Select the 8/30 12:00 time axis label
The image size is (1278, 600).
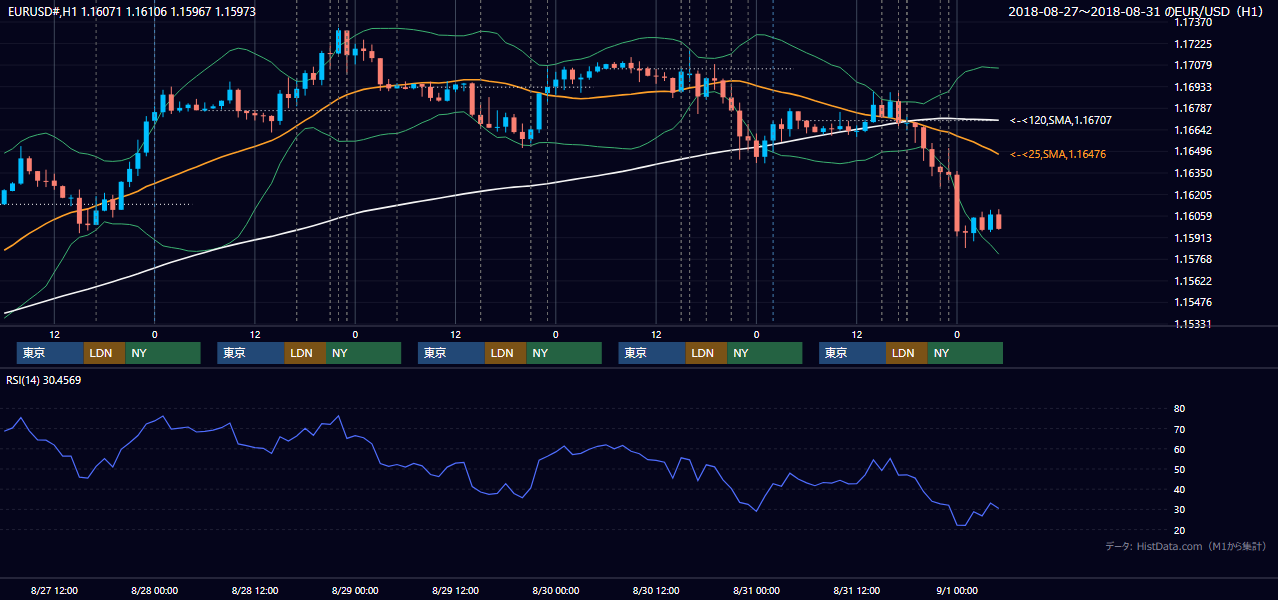coord(656,590)
